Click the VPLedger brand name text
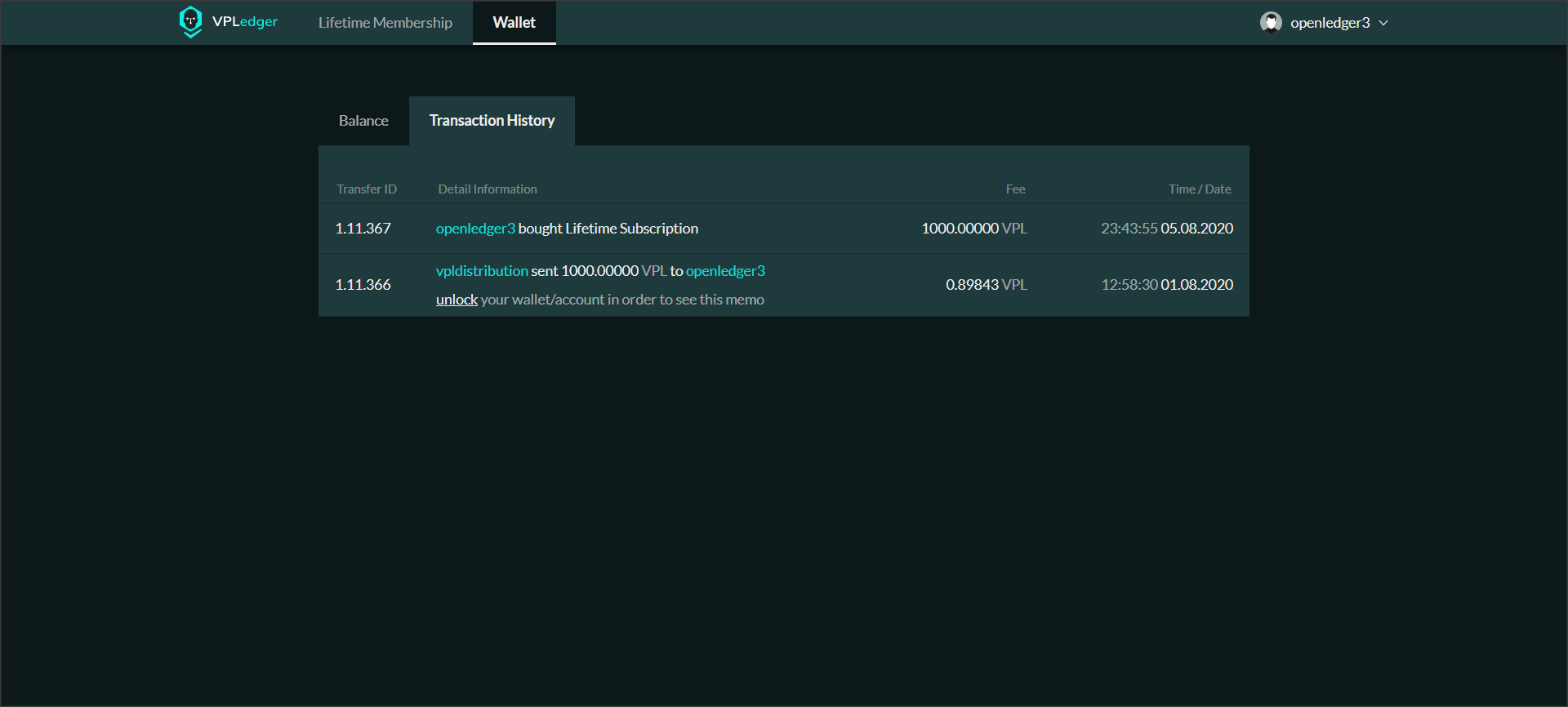1568x707 pixels. [x=245, y=22]
